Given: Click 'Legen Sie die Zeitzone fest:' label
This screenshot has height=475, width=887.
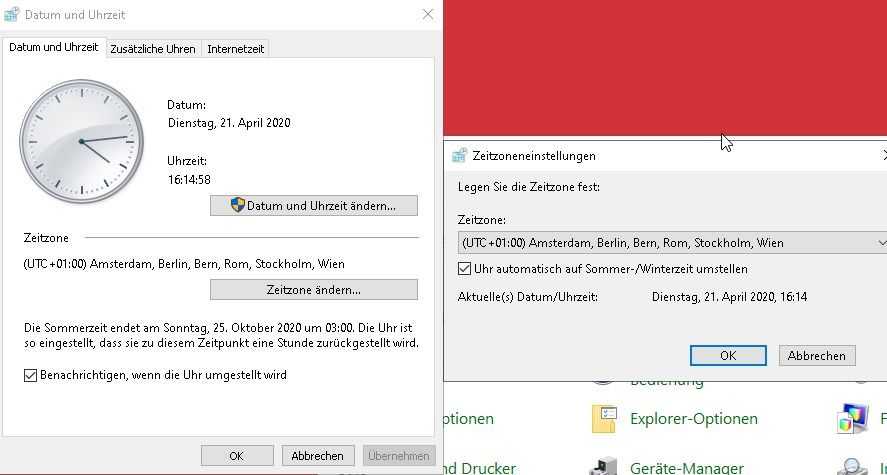Looking at the screenshot, I should (529, 187).
